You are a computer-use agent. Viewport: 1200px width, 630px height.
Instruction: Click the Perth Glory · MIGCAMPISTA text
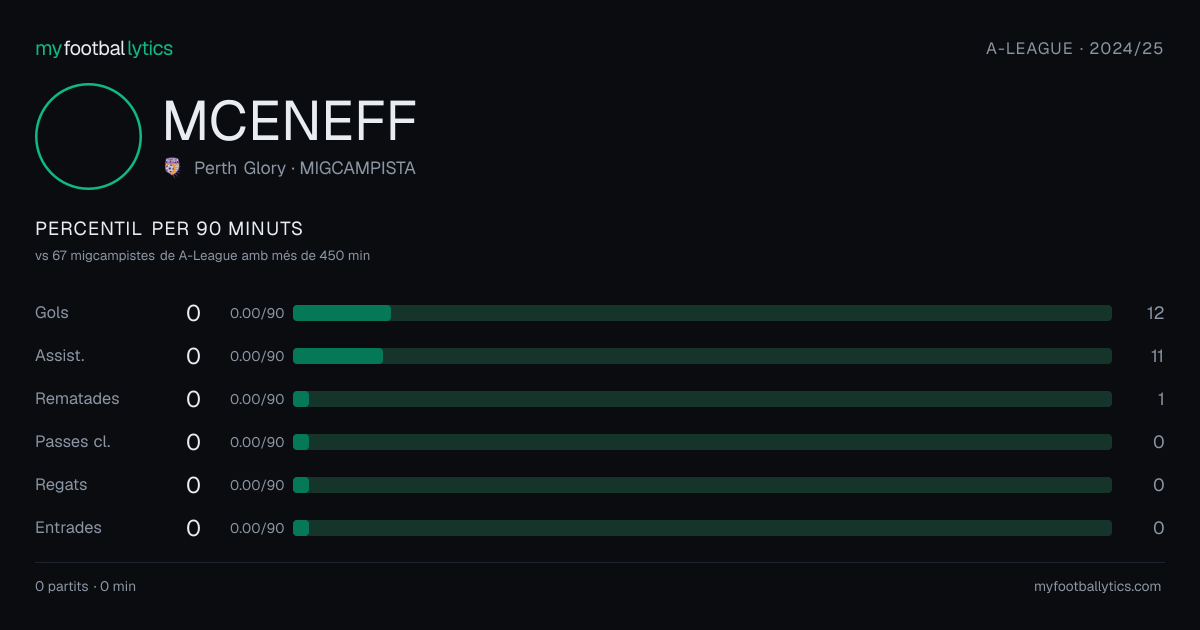(x=305, y=168)
